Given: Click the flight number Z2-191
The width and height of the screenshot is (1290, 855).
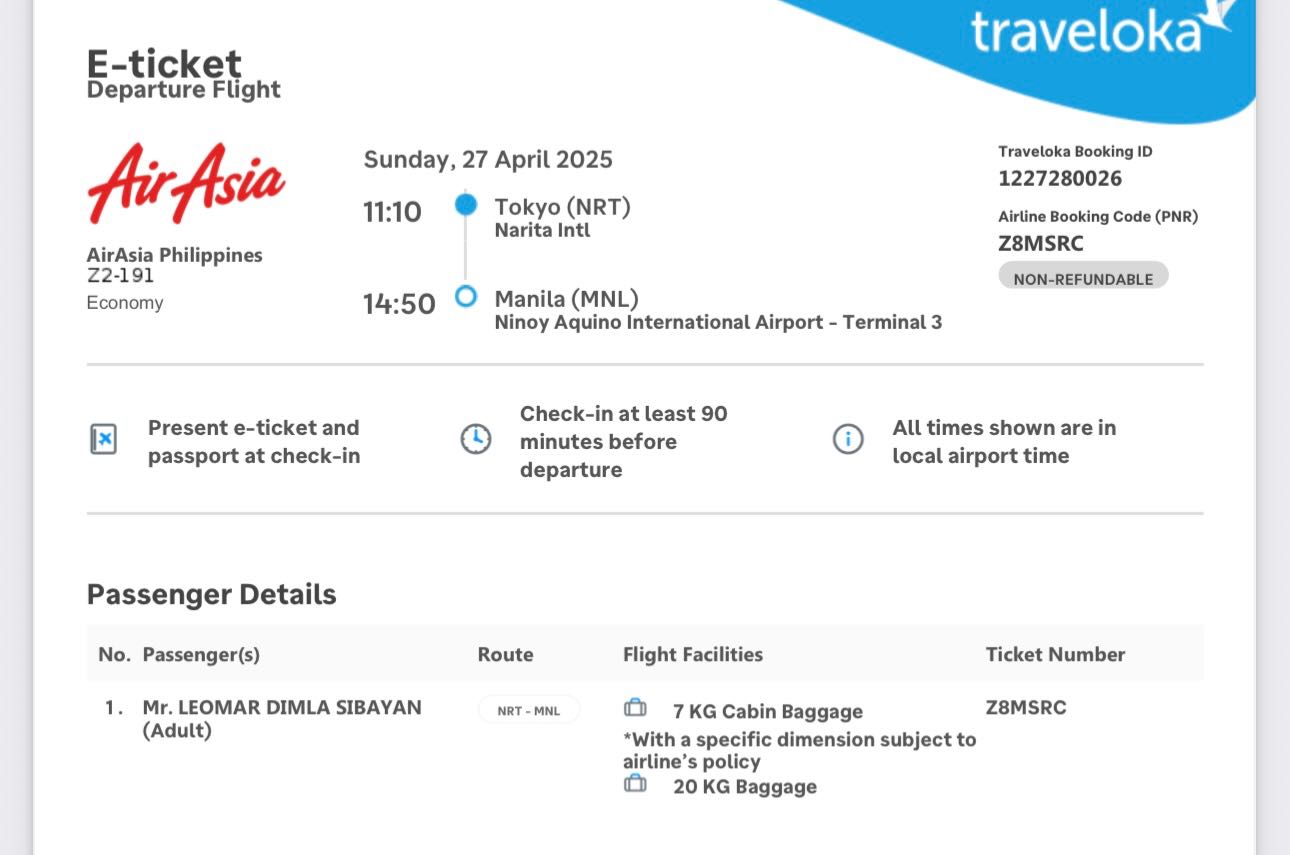Looking at the screenshot, I should [121, 276].
